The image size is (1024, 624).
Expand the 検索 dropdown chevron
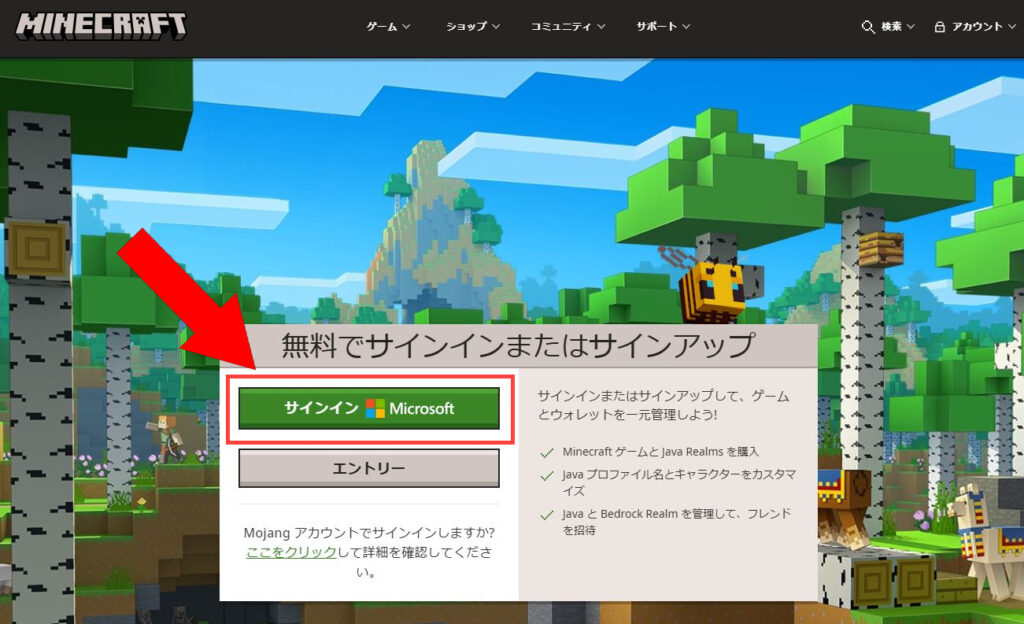[911, 27]
